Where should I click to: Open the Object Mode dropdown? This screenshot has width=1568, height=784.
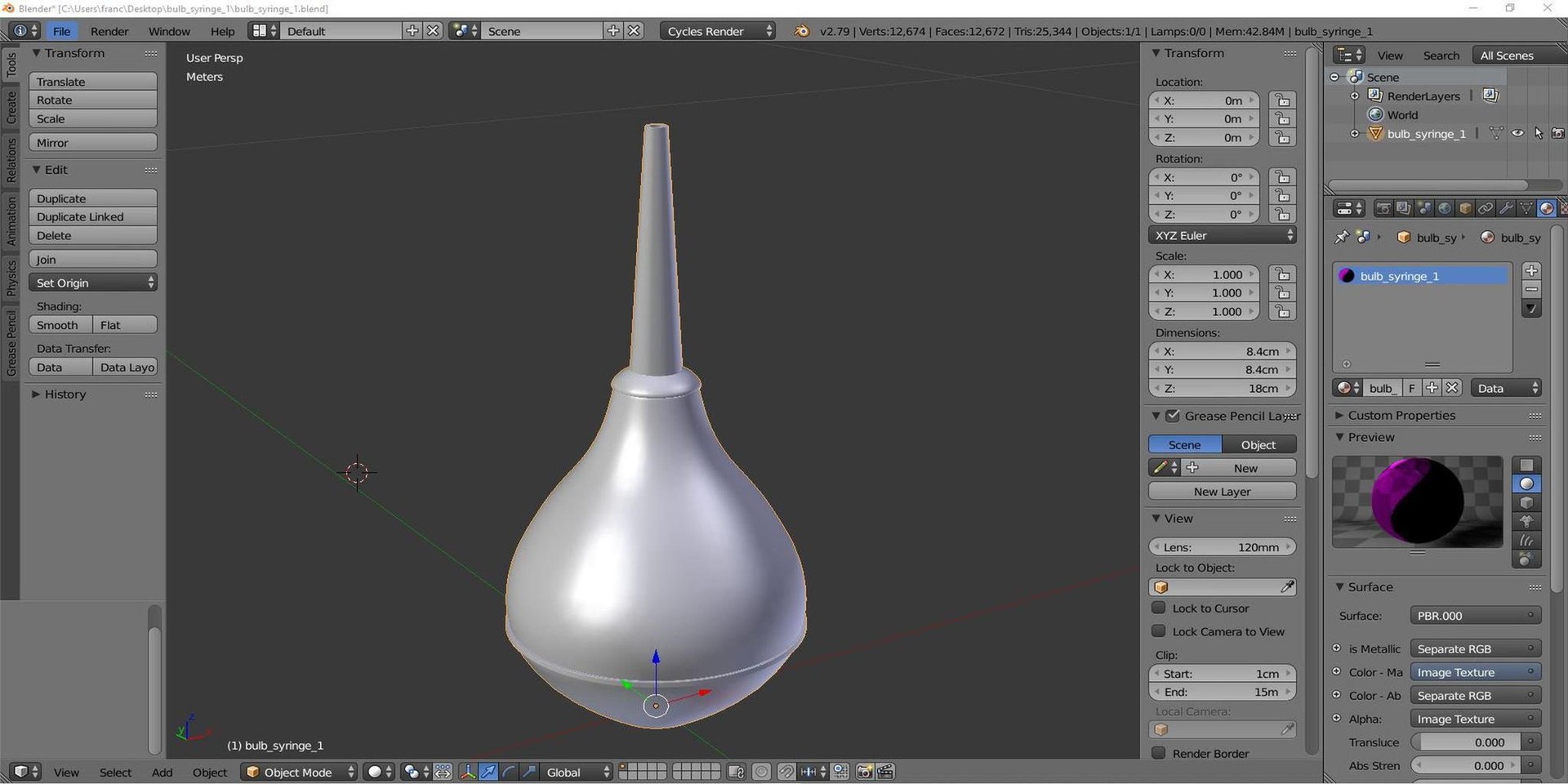(299, 772)
